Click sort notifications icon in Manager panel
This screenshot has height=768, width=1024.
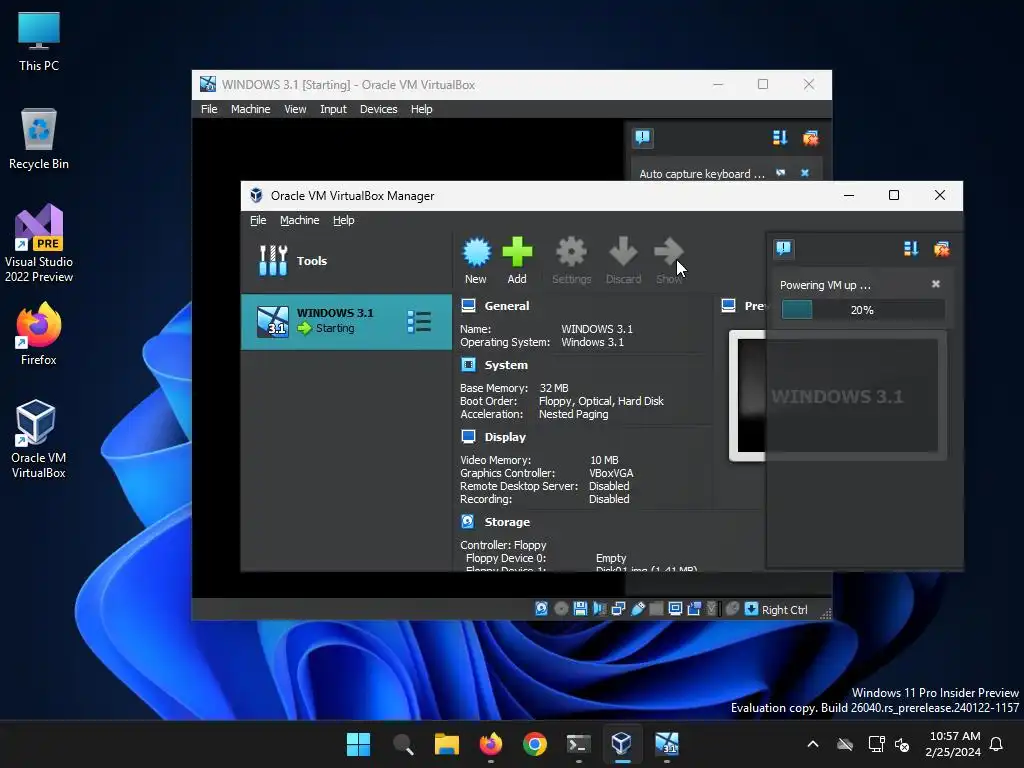pyautogui.click(x=910, y=248)
